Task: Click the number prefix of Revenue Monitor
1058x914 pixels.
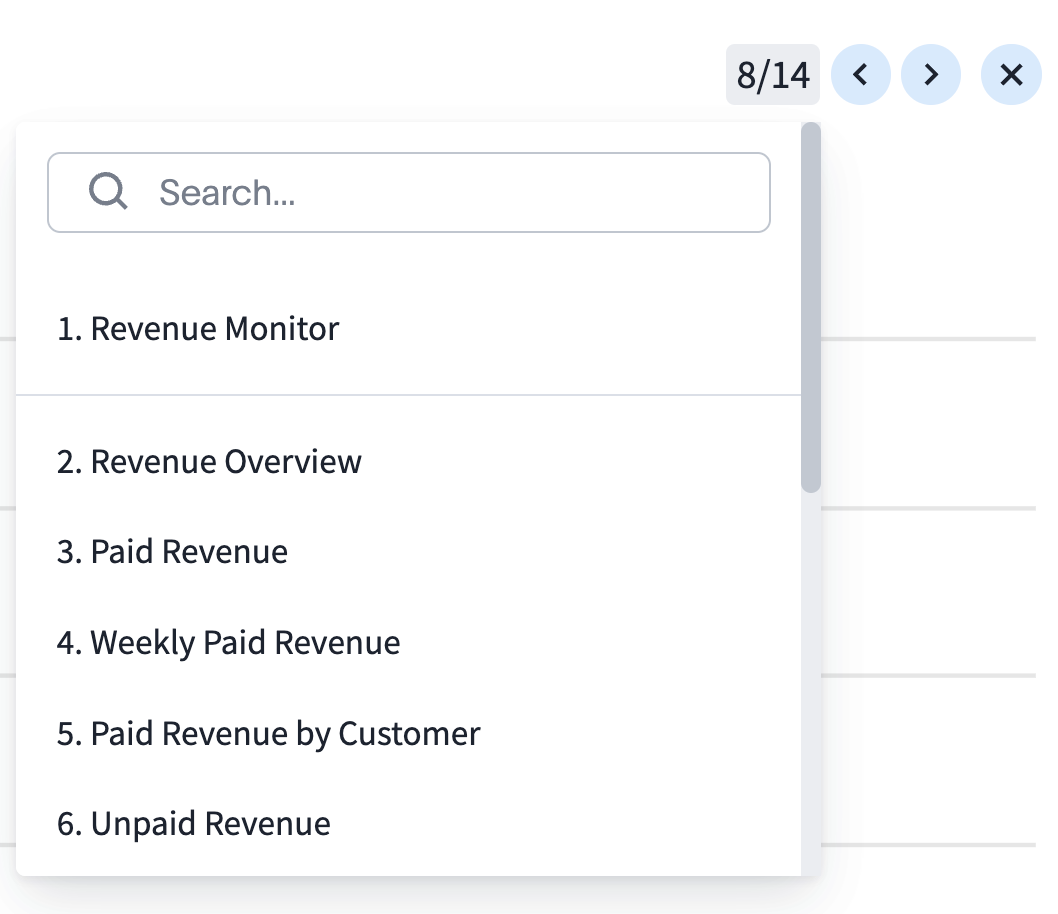Action: coord(69,329)
